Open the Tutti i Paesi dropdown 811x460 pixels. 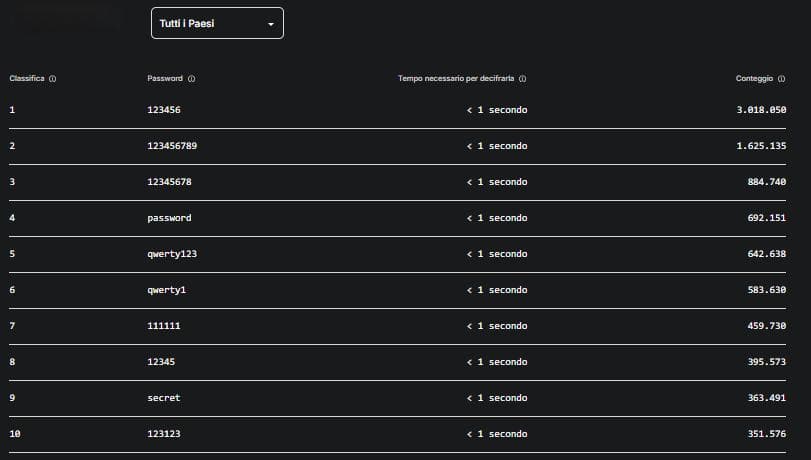[217, 23]
